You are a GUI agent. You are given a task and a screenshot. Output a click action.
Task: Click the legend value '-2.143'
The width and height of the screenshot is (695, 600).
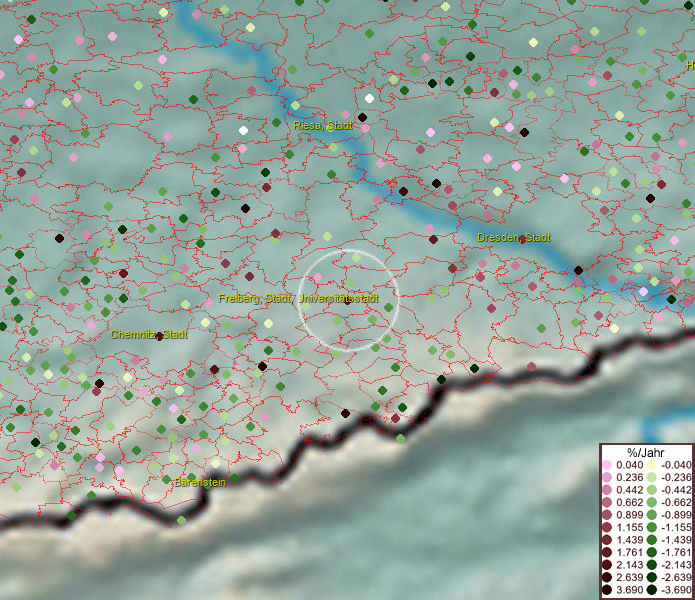(676, 565)
